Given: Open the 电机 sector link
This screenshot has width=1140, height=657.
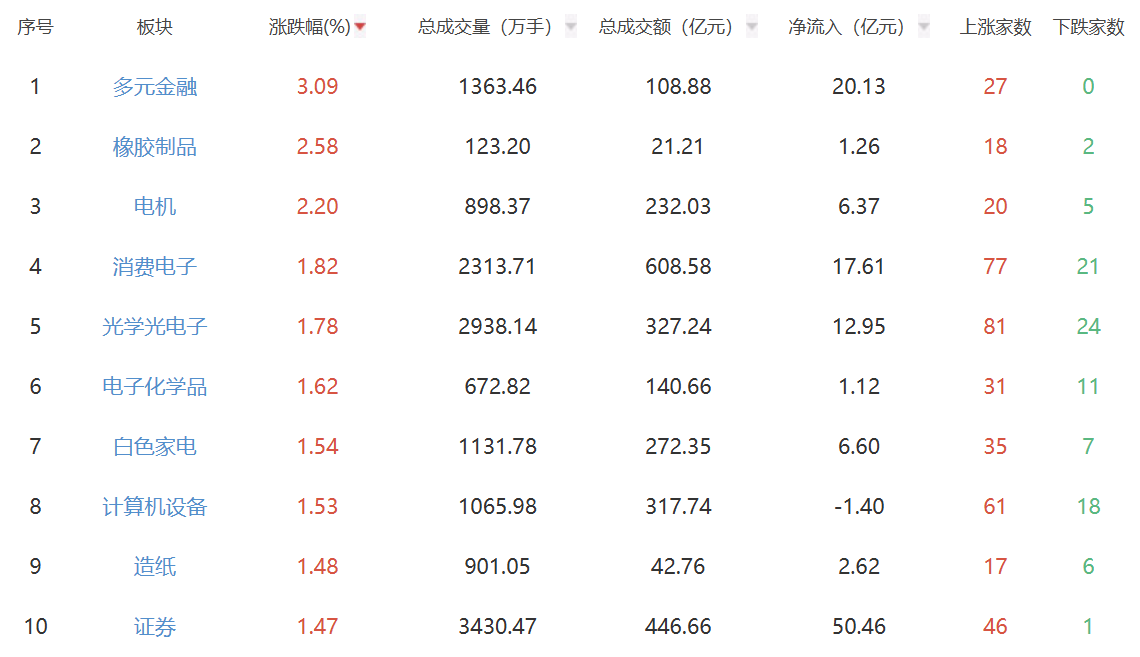Looking at the screenshot, I should (155, 207).
